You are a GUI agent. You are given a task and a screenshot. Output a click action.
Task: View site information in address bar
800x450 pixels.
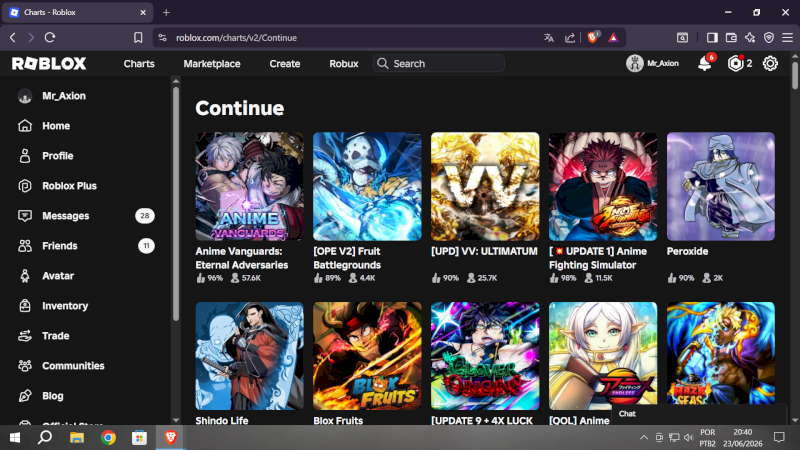pos(162,38)
